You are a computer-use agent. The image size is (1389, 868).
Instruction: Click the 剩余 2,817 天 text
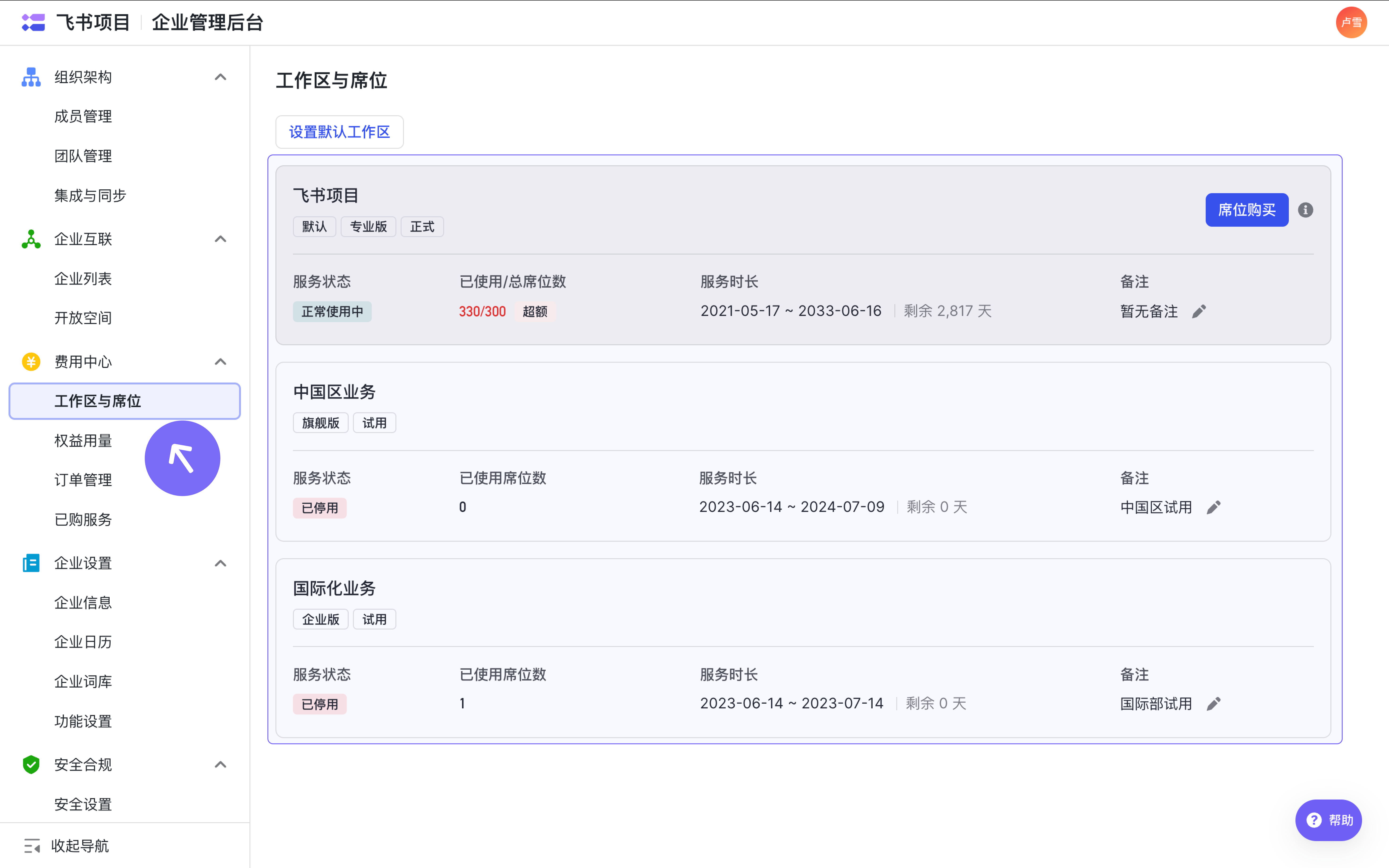pos(948,311)
